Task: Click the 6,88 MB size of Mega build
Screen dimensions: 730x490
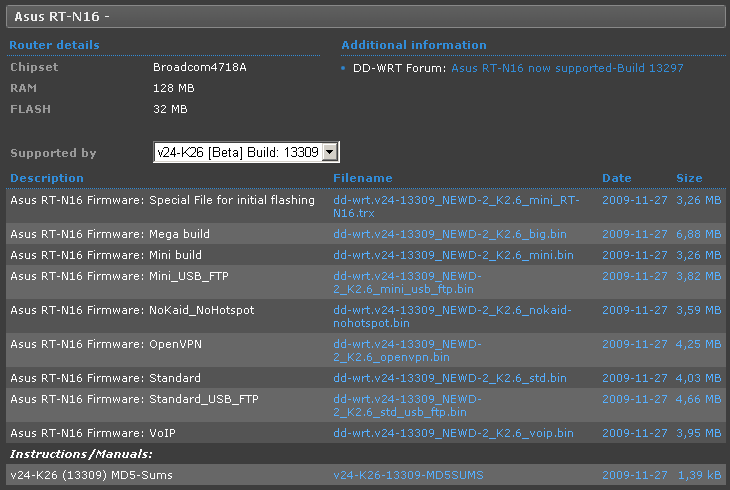Action: tap(699, 234)
